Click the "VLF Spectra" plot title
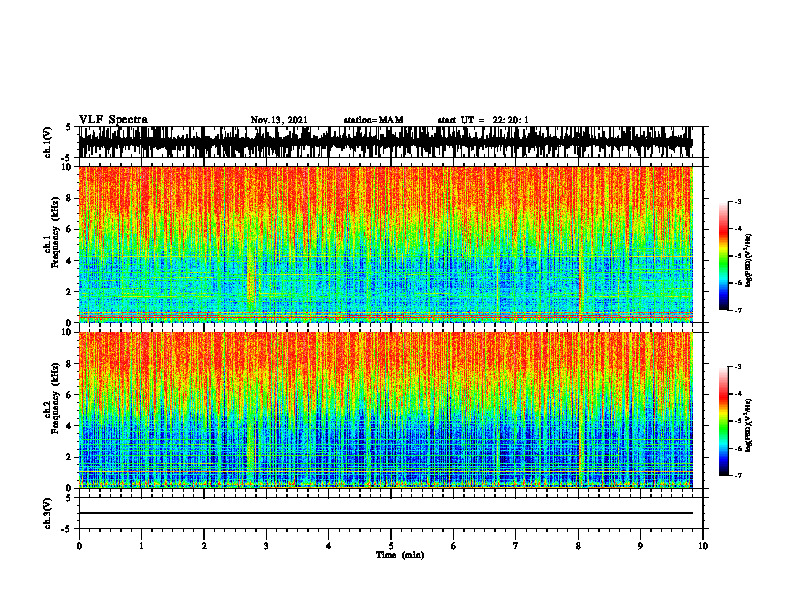 113,120
